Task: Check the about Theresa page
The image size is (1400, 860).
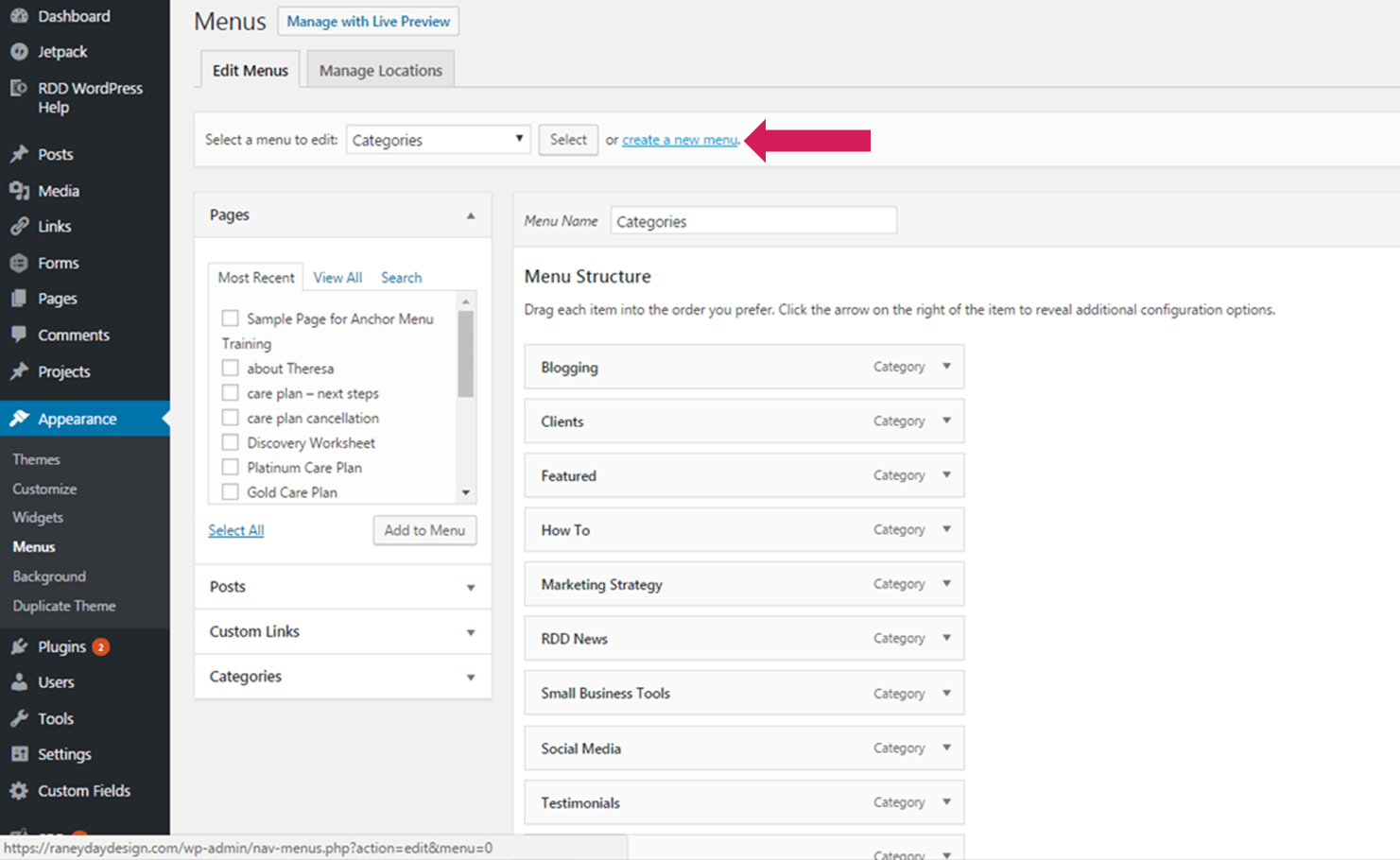Action: [x=230, y=368]
